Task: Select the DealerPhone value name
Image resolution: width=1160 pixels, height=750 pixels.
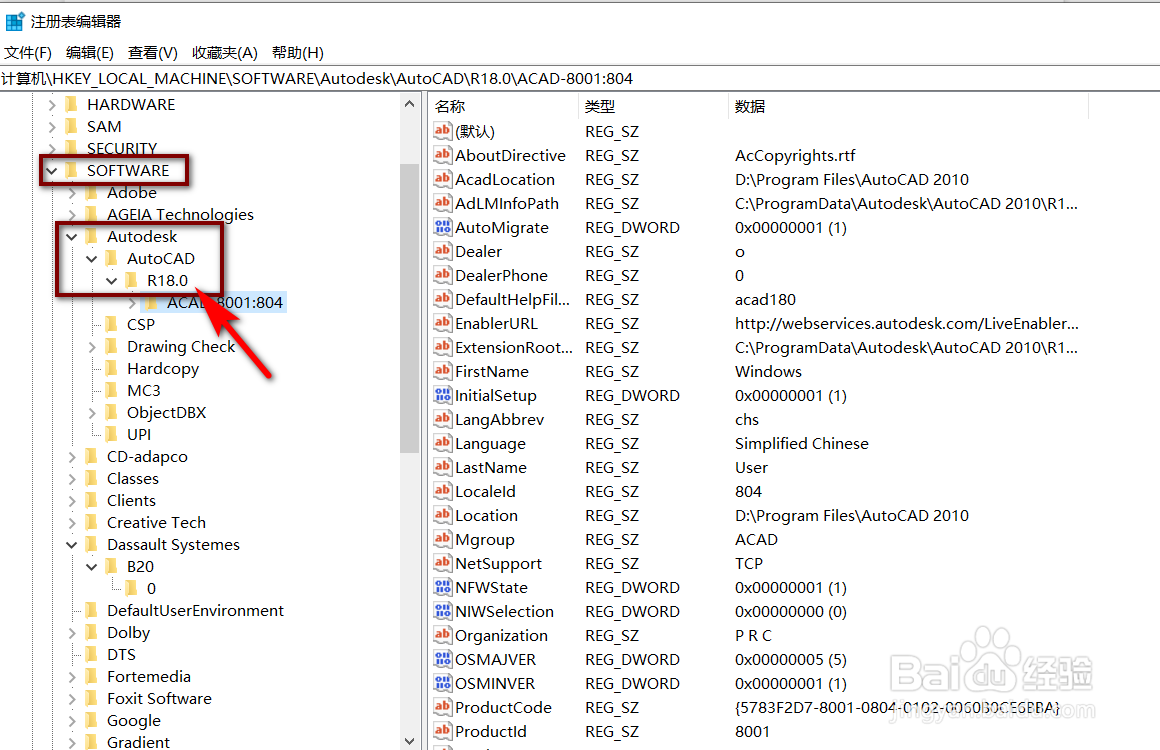Action: coord(501,275)
